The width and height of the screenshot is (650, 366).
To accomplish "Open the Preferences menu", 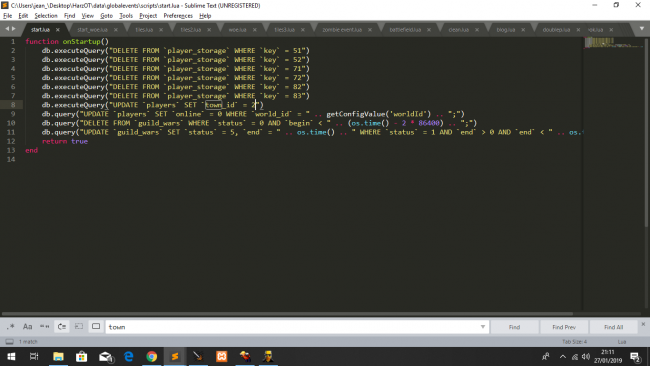I will (178, 16).
